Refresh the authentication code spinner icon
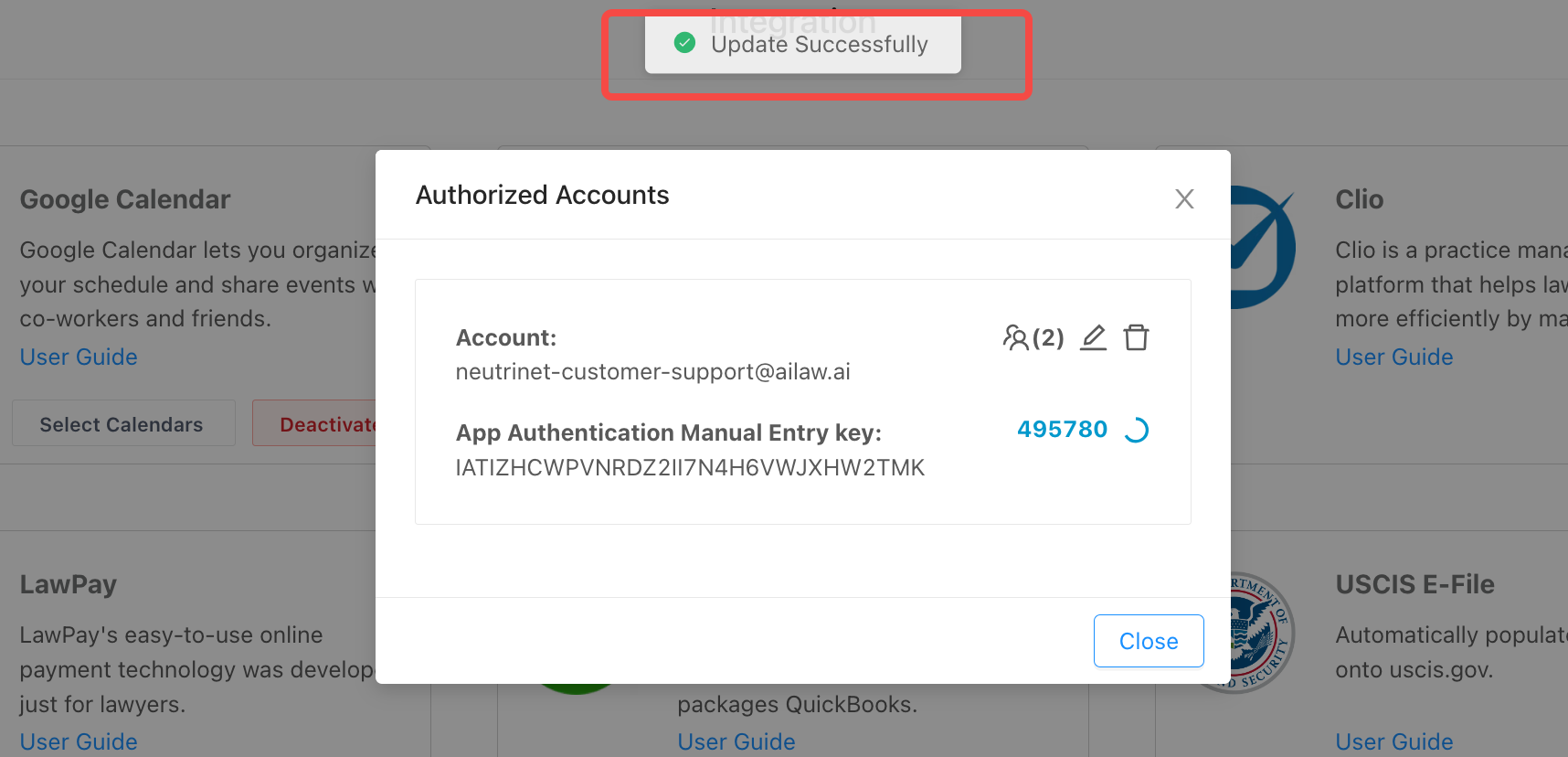The width and height of the screenshot is (1568, 757). click(x=1136, y=430)
